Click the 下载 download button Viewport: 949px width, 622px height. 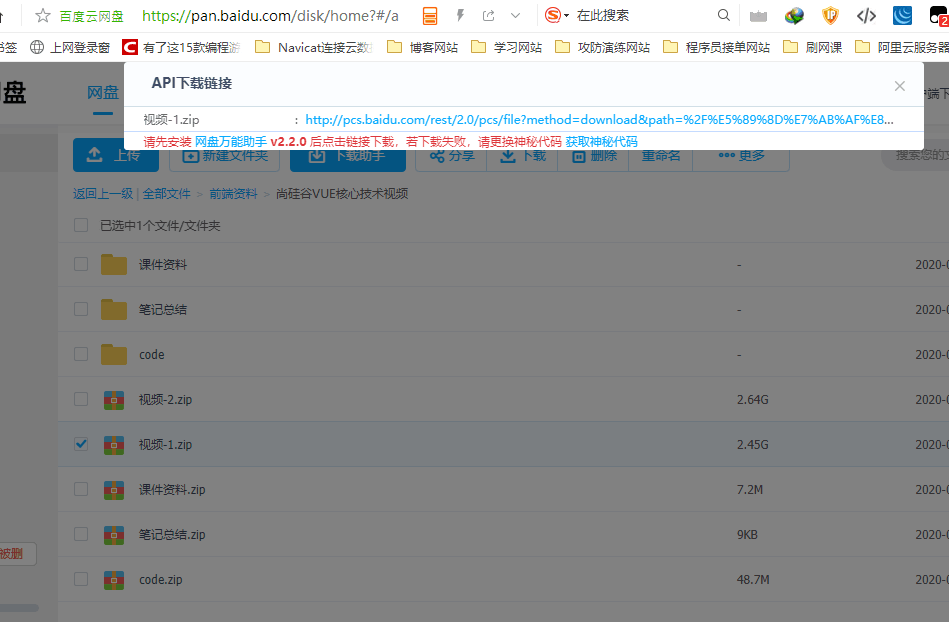point(522,156)
